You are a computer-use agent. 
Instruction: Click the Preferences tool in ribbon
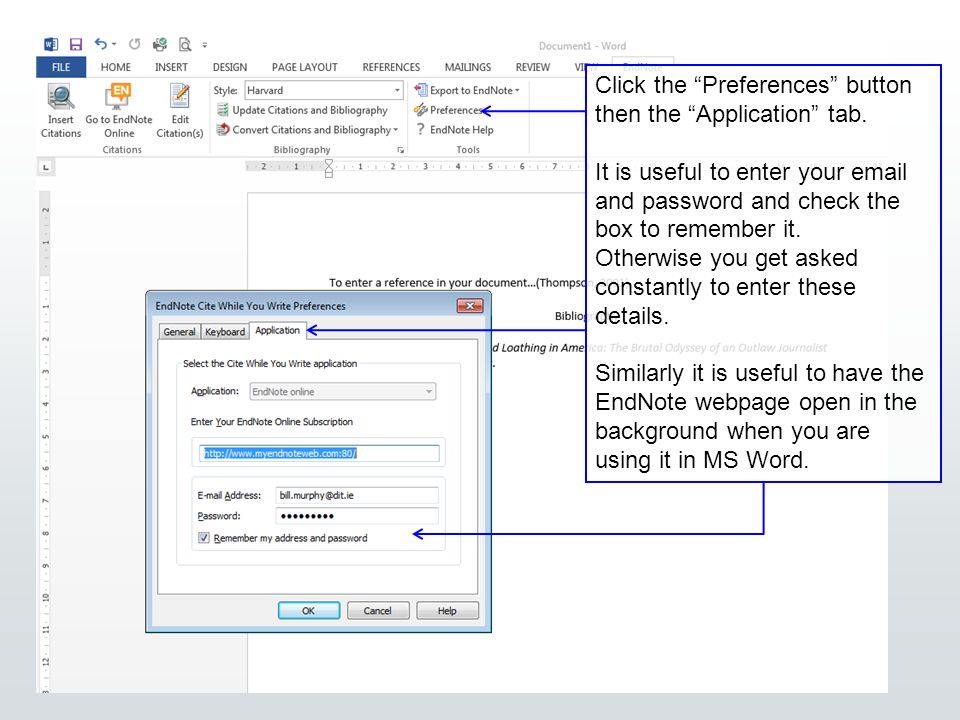point(449,110)
